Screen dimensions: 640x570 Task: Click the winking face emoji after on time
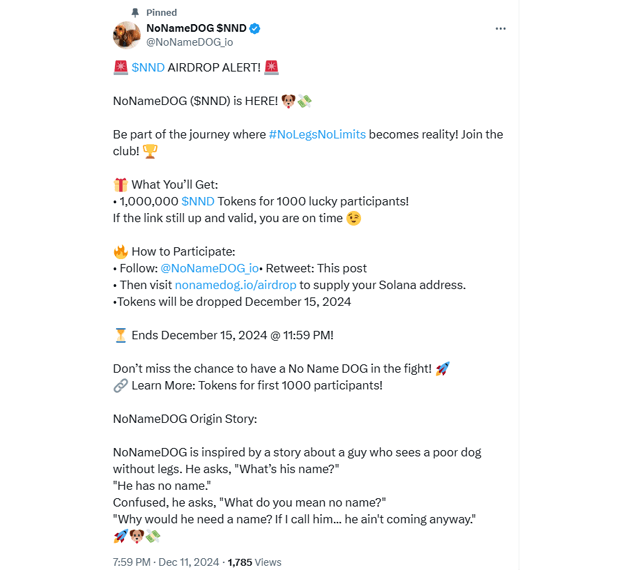(x=353, y=219)
